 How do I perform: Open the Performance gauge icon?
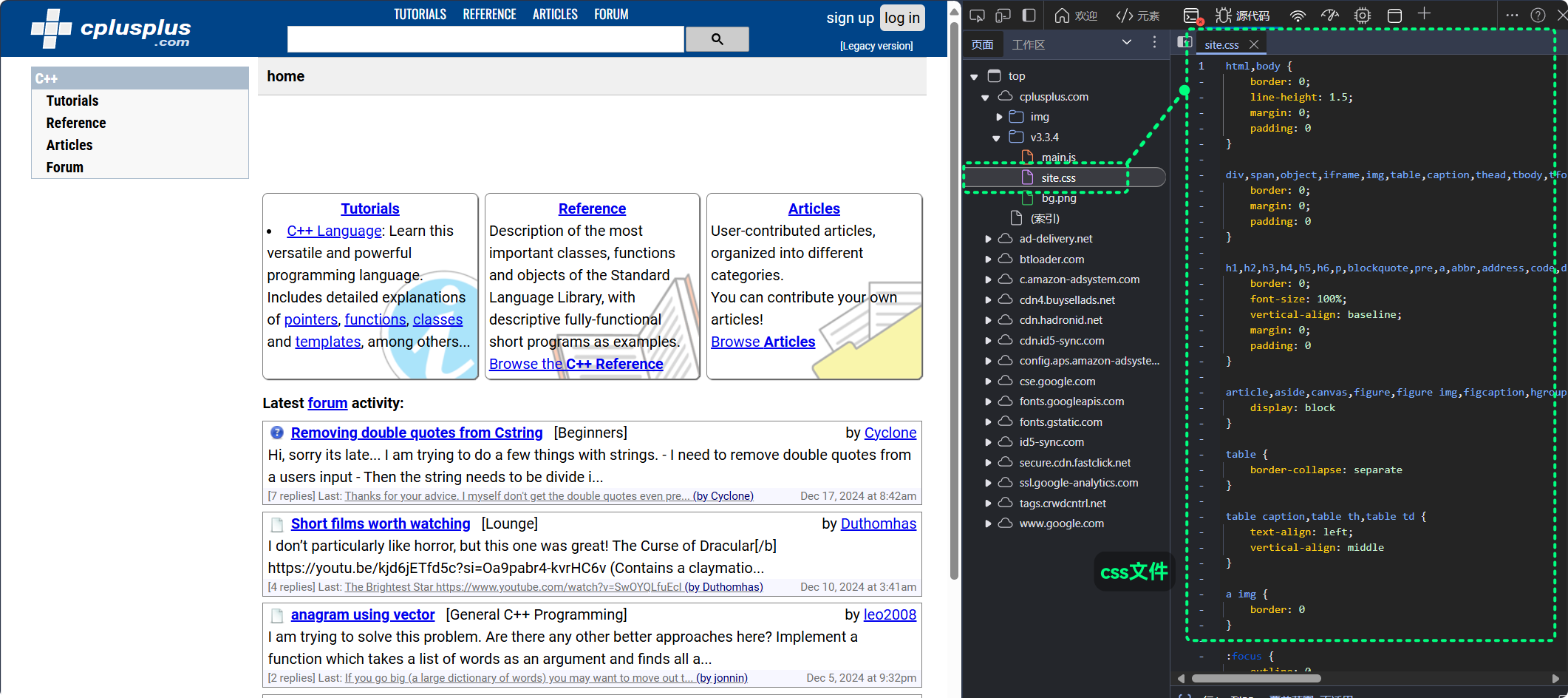1330,16
